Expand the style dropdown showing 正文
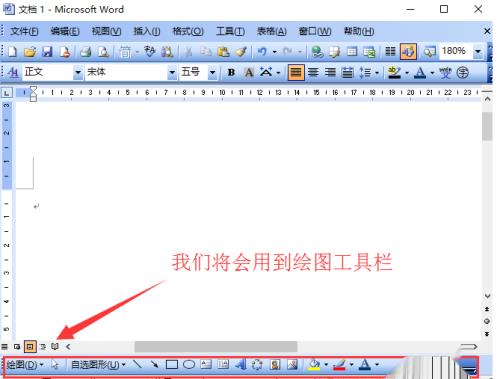This screenshot has height=379, width=500. [x=78, y=72]
